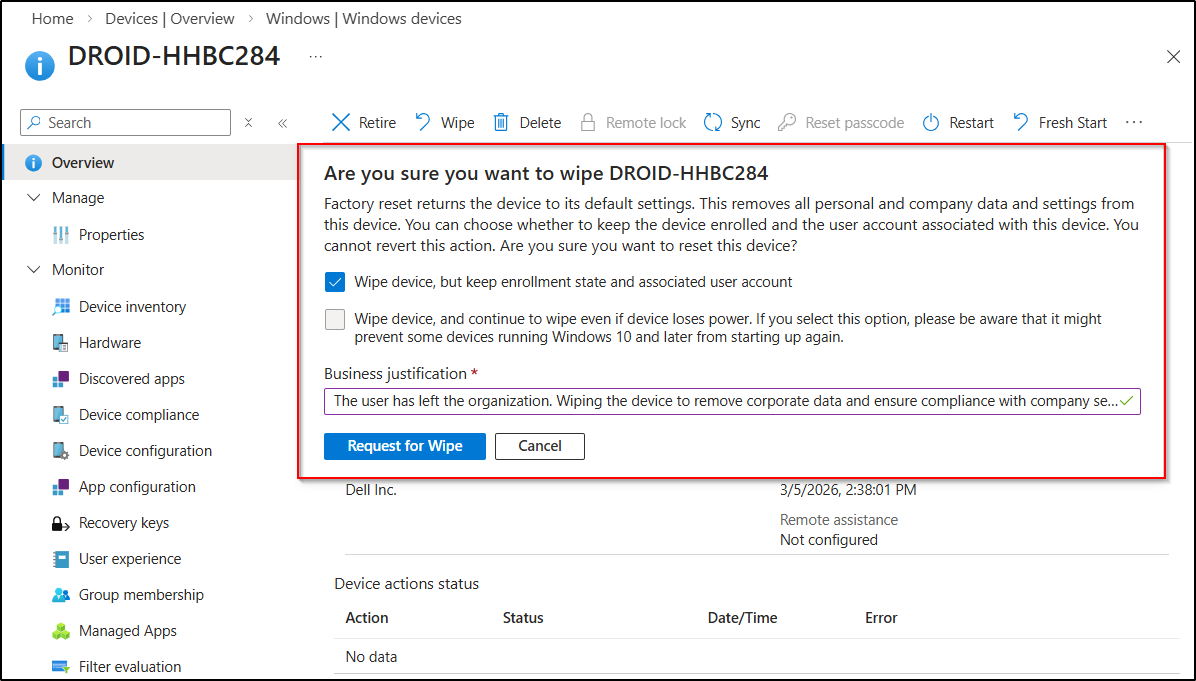Viewport: 1196px width, 681px height.
Task: Uncheck keep enrollment state and user account
Action: 334,282
